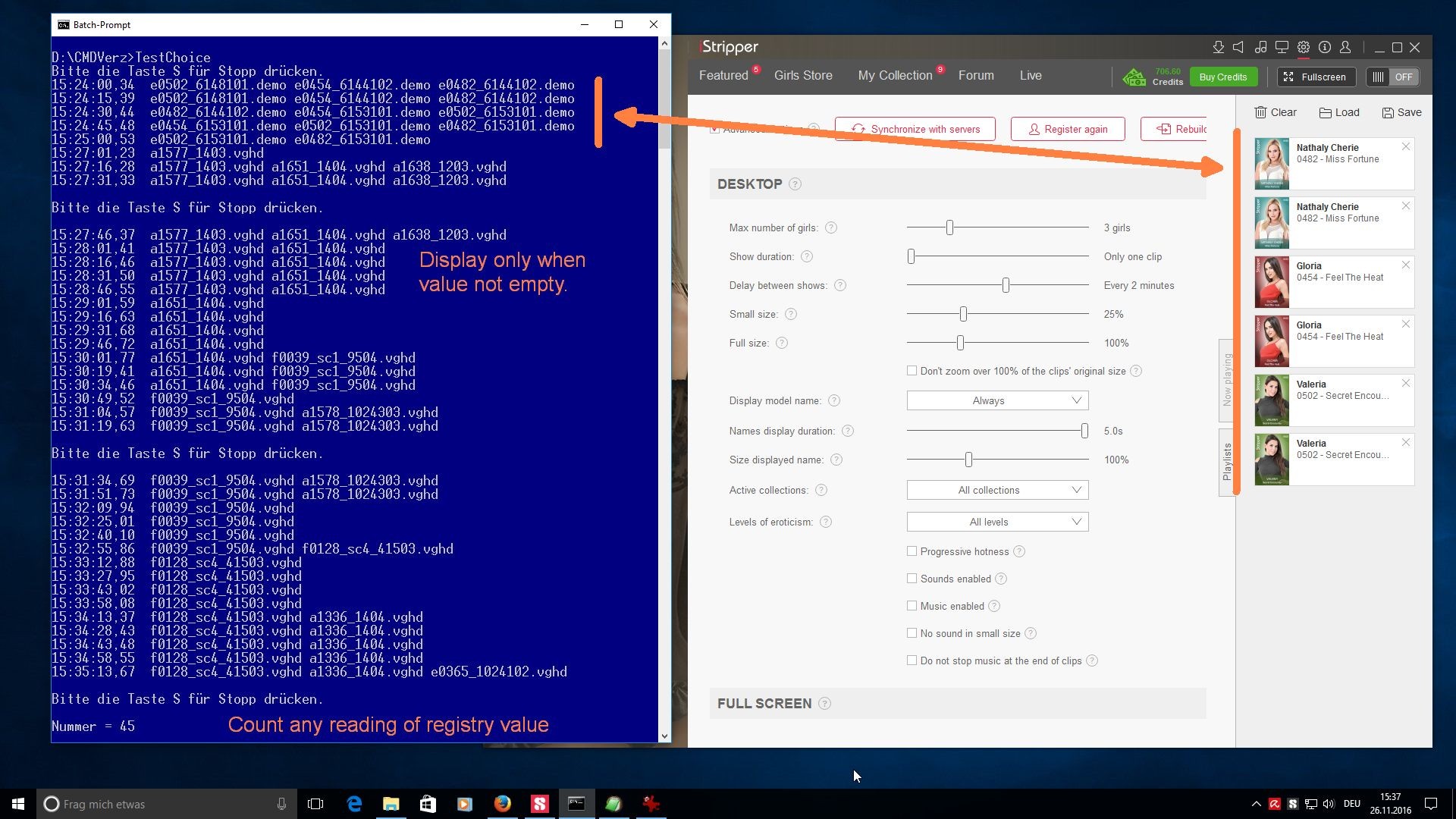Click Max number of girls slider handle
The height and width of the screenshot is (819, 1456).
click(949, 227)
